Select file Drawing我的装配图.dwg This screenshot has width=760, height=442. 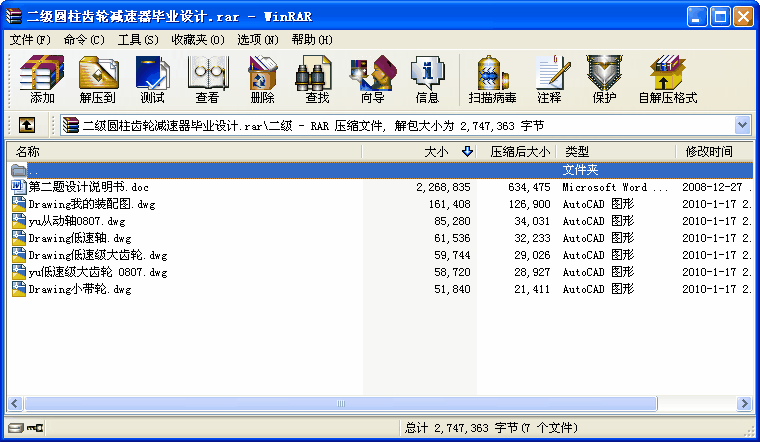pos(92,204)
